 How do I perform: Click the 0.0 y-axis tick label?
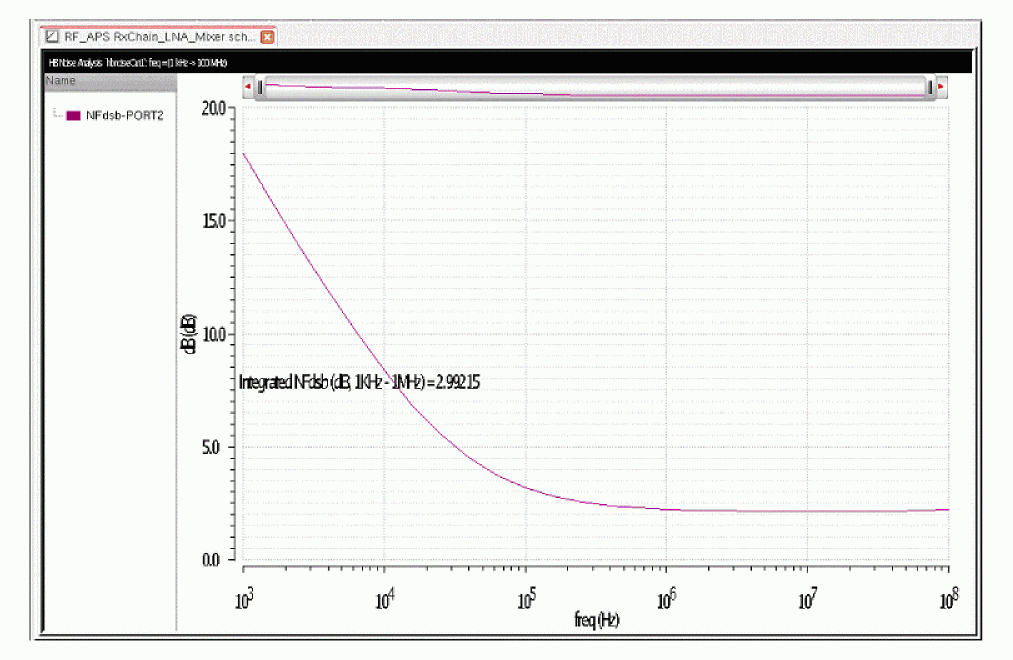coord(211,560)
